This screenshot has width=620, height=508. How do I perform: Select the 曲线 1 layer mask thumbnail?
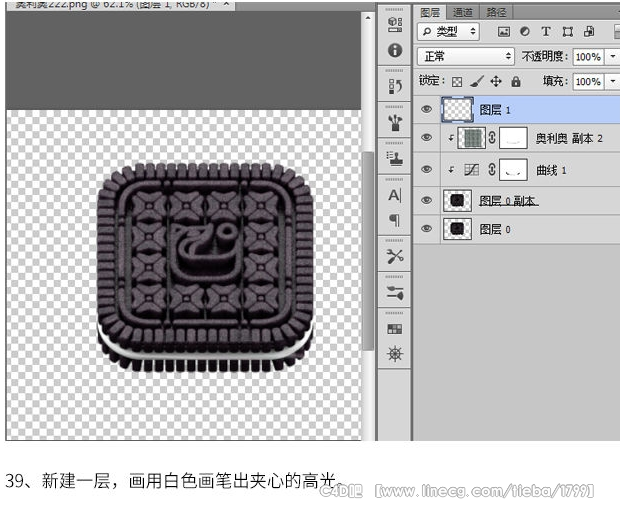point(513,170)
